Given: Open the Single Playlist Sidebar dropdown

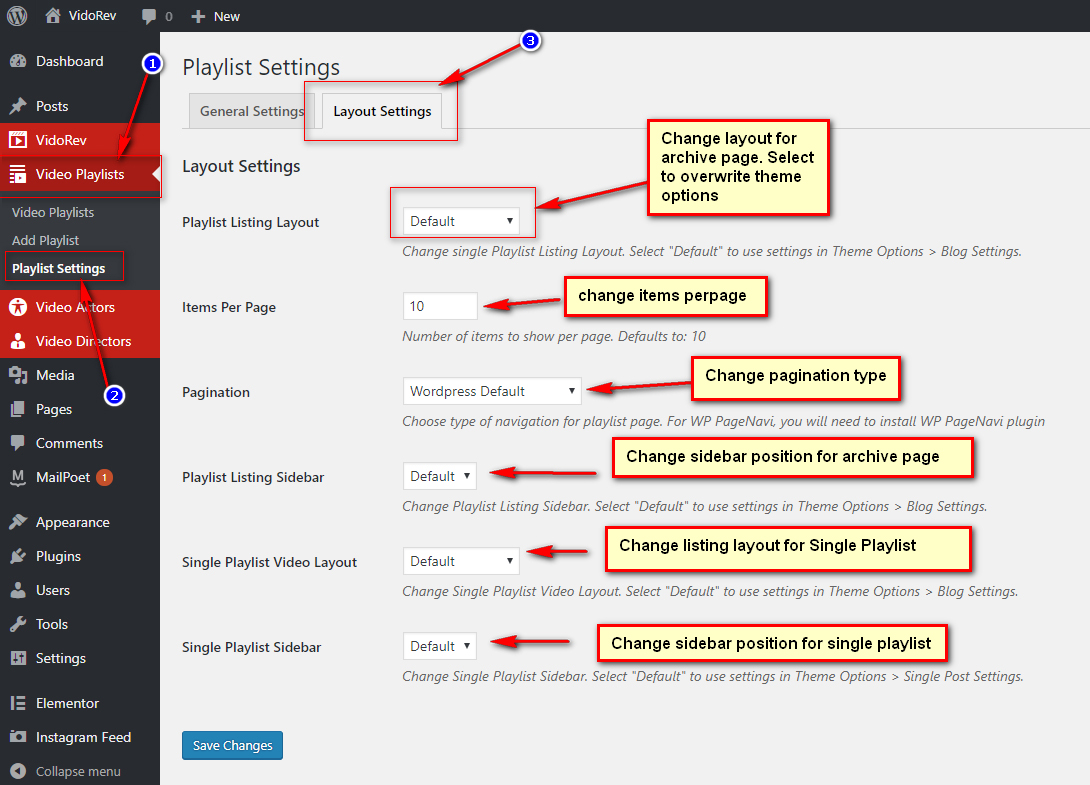Looking at the screenshot, I should (440, 646).
